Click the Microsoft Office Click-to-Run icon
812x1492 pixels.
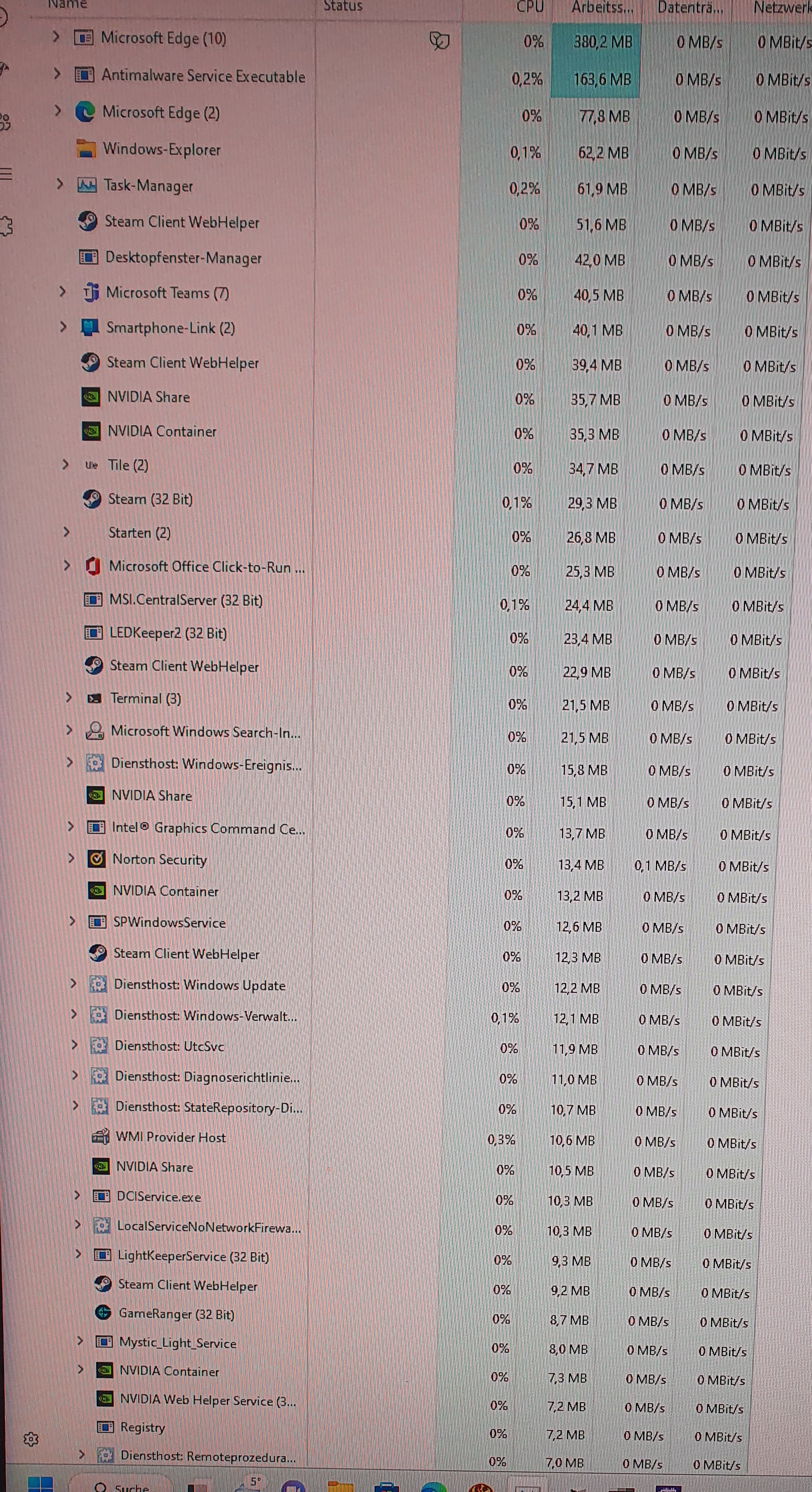92,566
